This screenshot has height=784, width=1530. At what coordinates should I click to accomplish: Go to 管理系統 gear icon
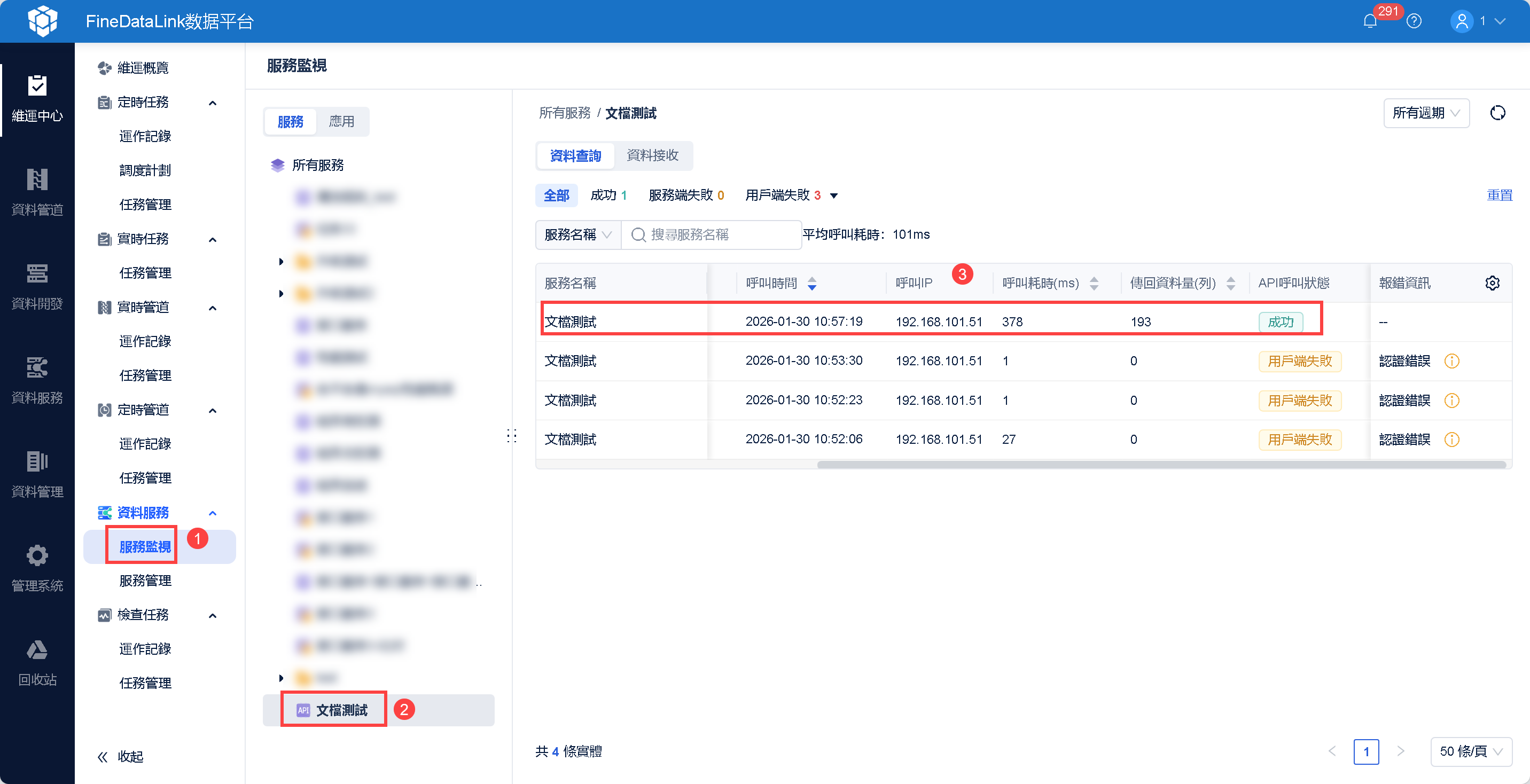[37, 568]
